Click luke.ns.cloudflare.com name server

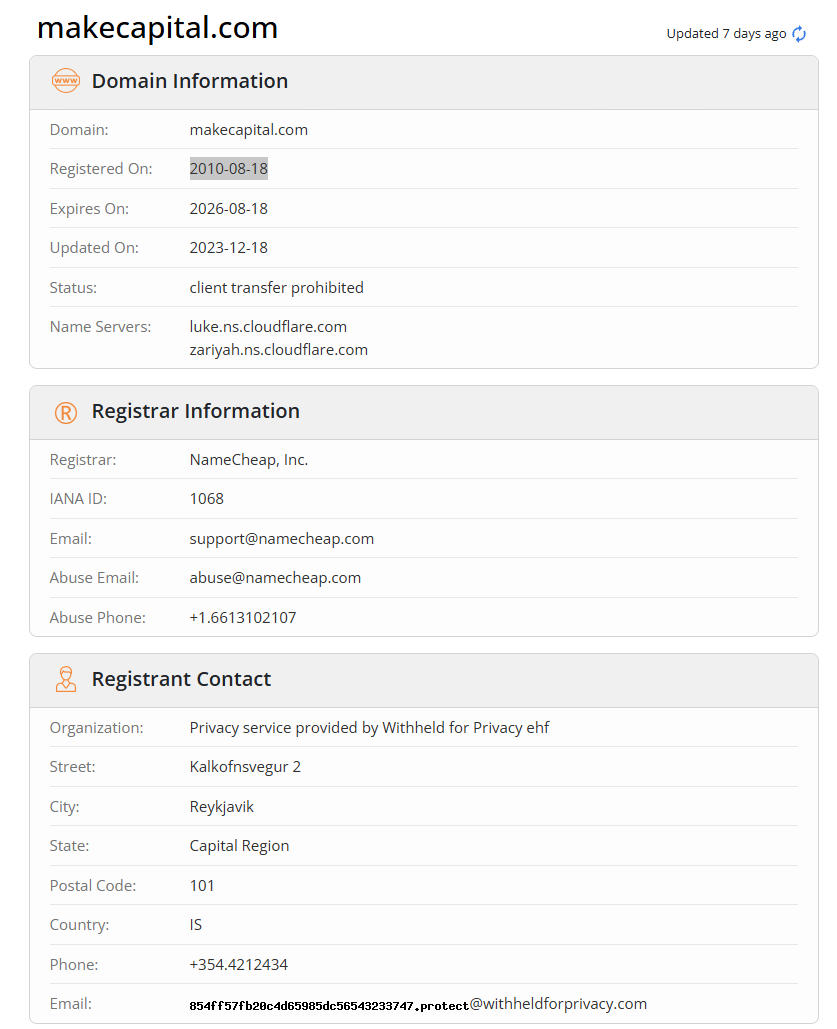[268, 327]
